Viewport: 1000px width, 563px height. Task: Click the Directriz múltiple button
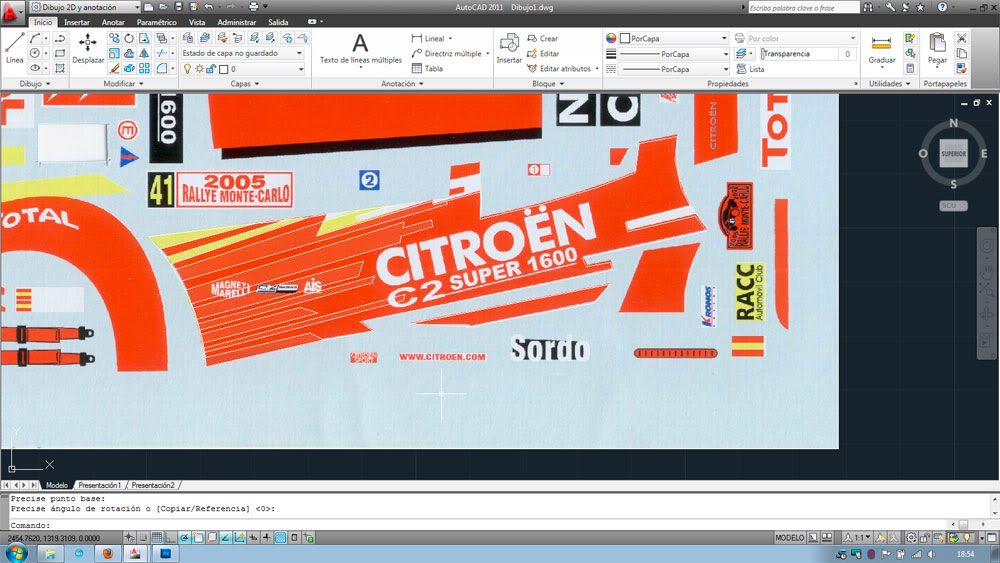click(x=450, y=54)
